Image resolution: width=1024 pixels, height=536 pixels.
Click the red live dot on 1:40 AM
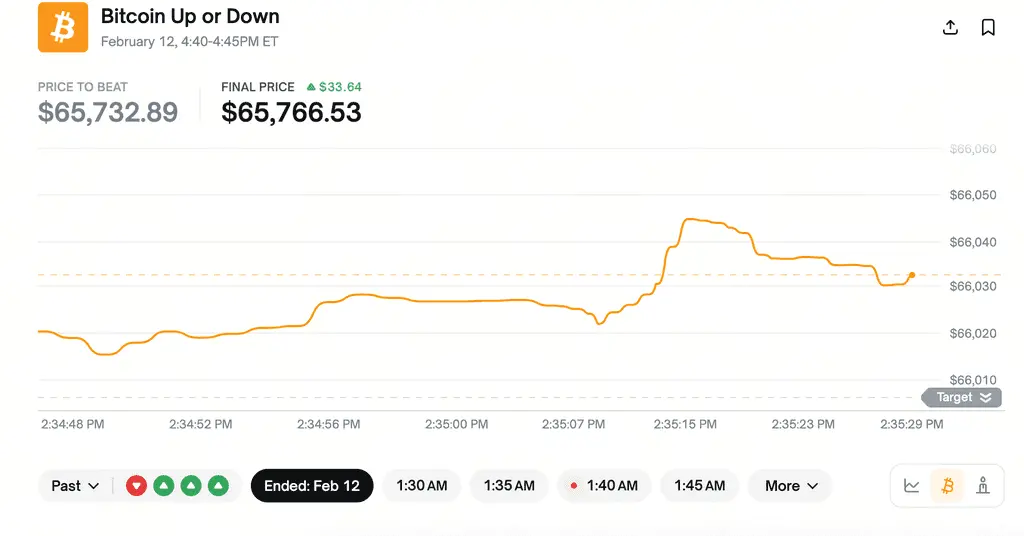click(574, 486)
